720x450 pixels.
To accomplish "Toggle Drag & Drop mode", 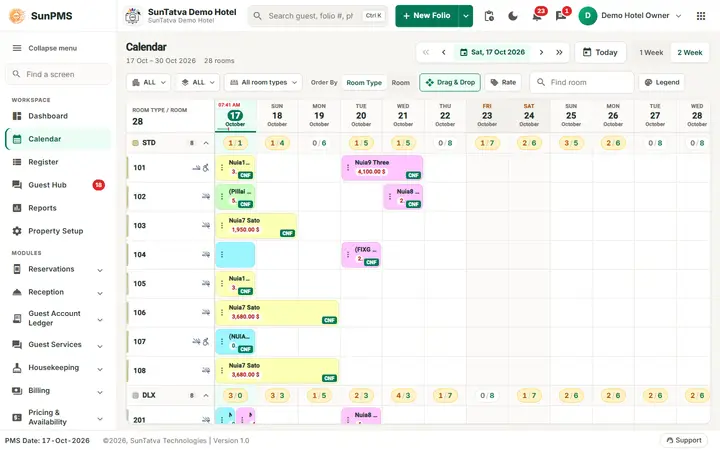I will (450, 82).
